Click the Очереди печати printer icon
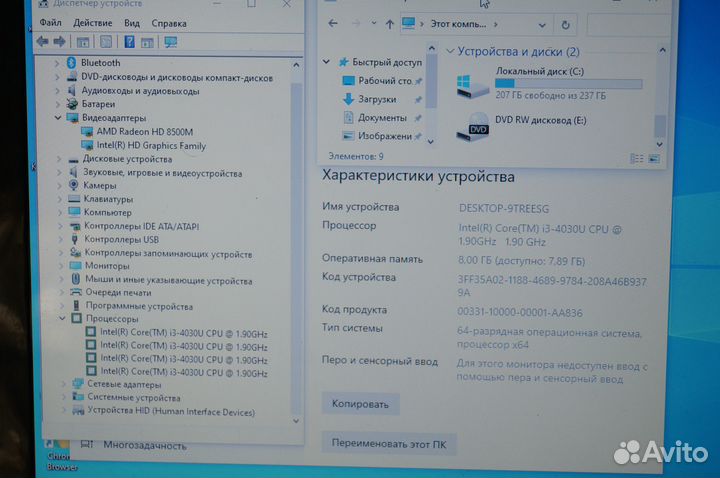 pyautogui.click(x=76, y=292)
